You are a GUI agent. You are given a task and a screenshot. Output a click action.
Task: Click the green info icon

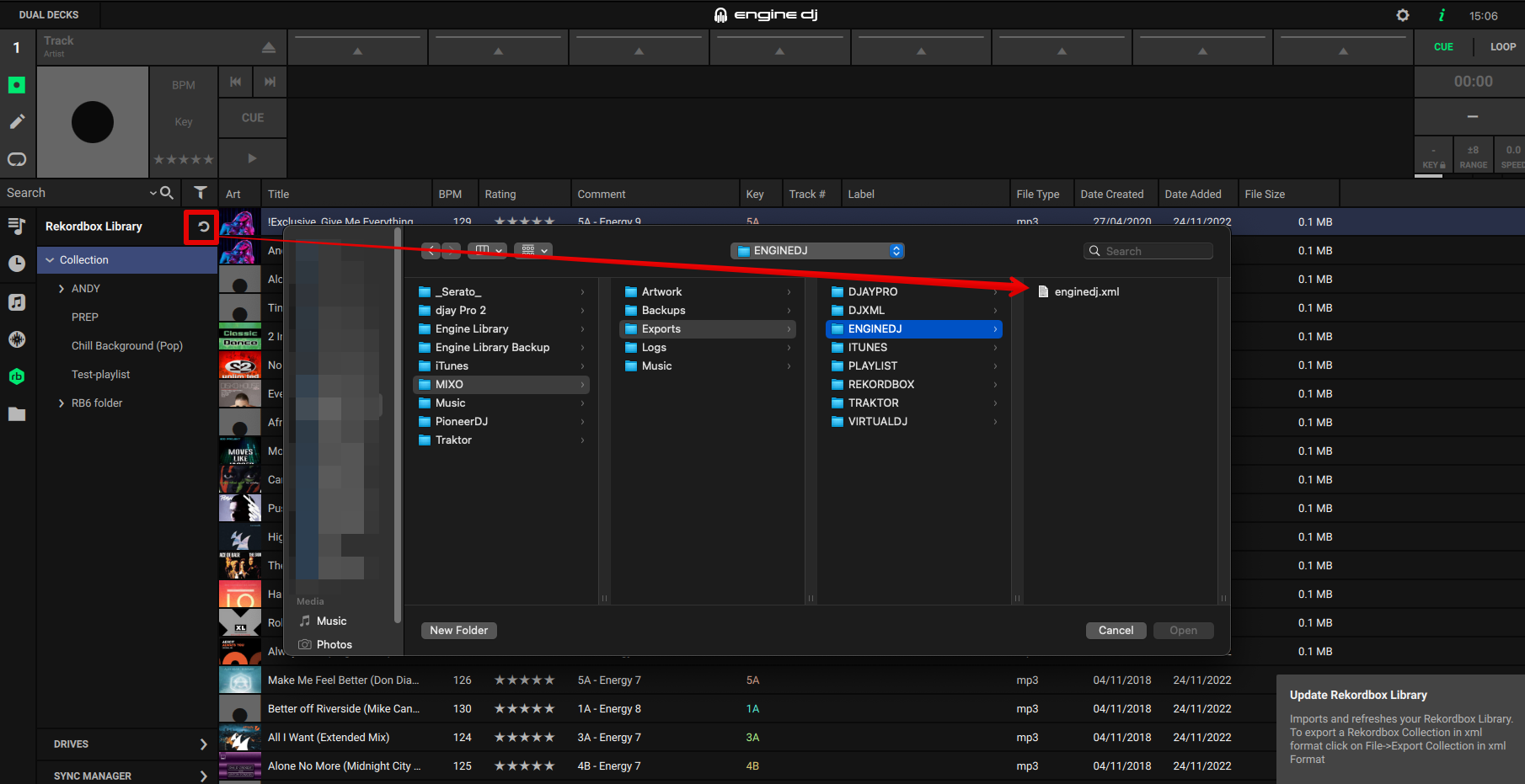[1442, 15]
